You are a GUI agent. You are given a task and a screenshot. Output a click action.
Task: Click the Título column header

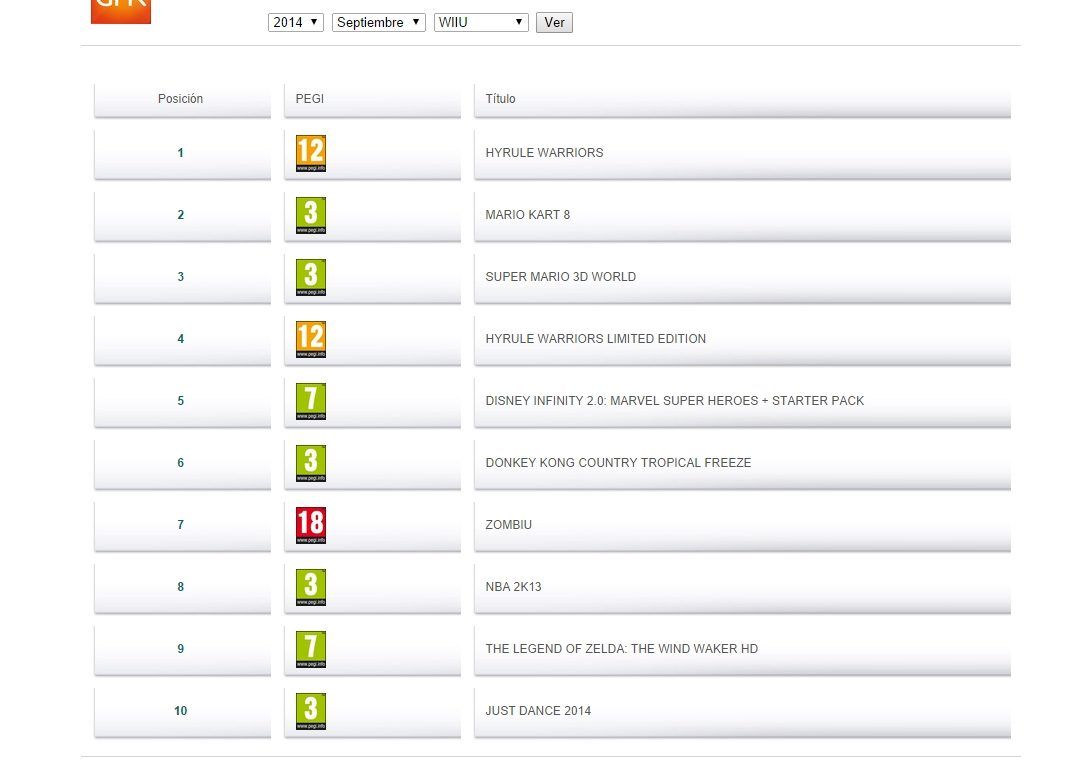click(501, 99)
